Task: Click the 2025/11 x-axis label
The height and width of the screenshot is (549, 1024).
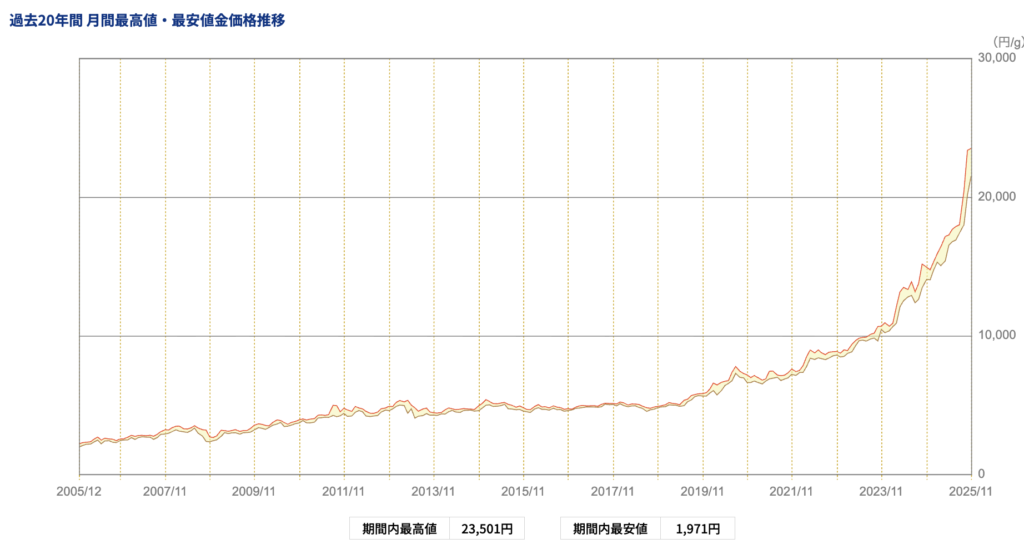Action: click(x=968, y=491)
